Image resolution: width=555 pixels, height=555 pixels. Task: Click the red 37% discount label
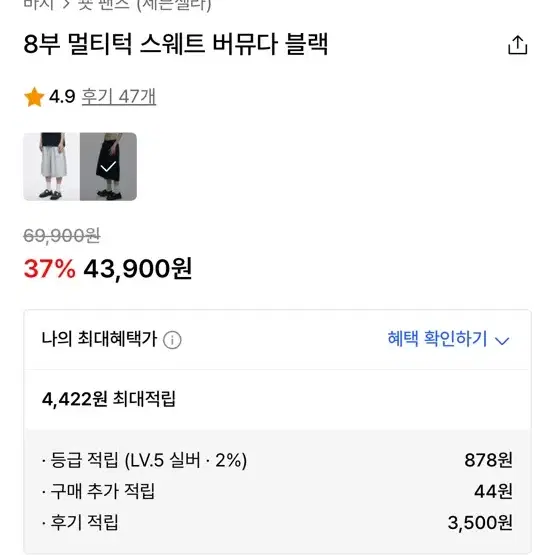point(50,269)
